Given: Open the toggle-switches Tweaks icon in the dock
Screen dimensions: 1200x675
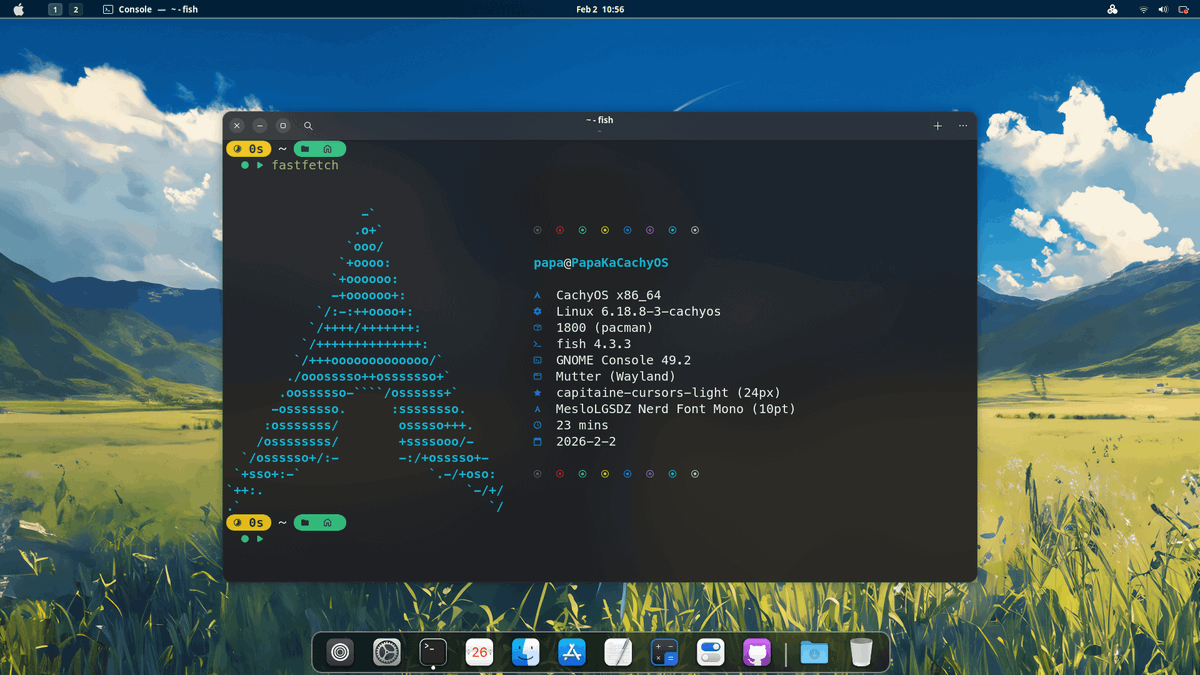Looking at the screenshot, I should point(711,653).
